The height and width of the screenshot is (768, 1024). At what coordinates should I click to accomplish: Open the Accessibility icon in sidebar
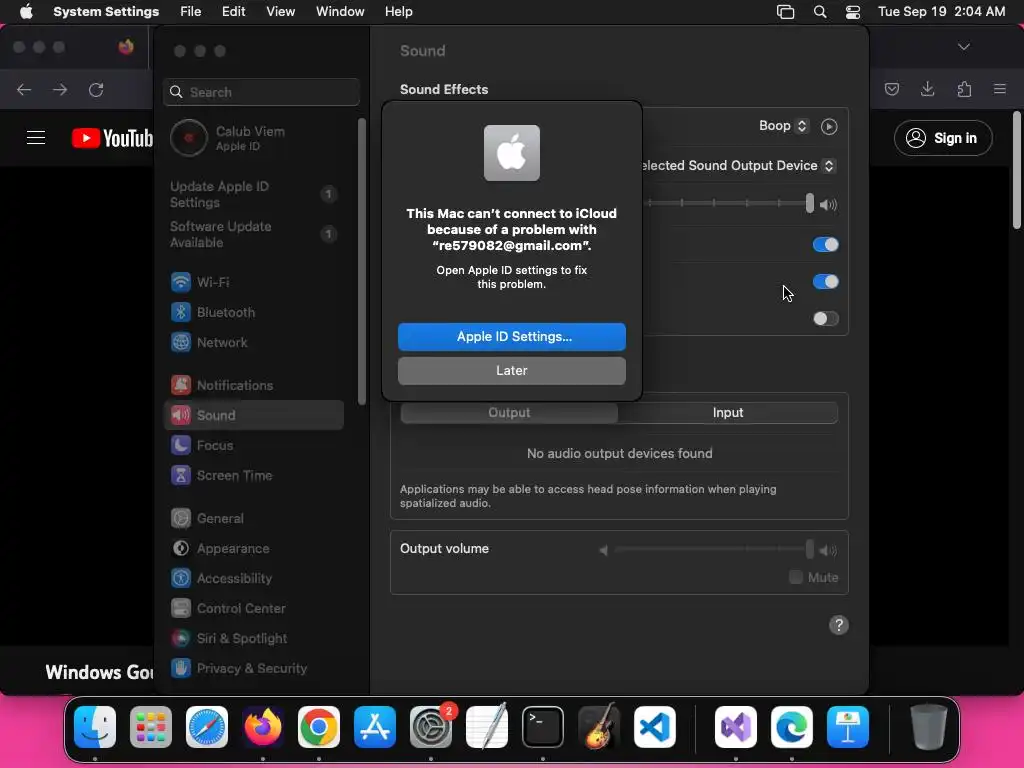pyautogui.click(x=181, y=579)
